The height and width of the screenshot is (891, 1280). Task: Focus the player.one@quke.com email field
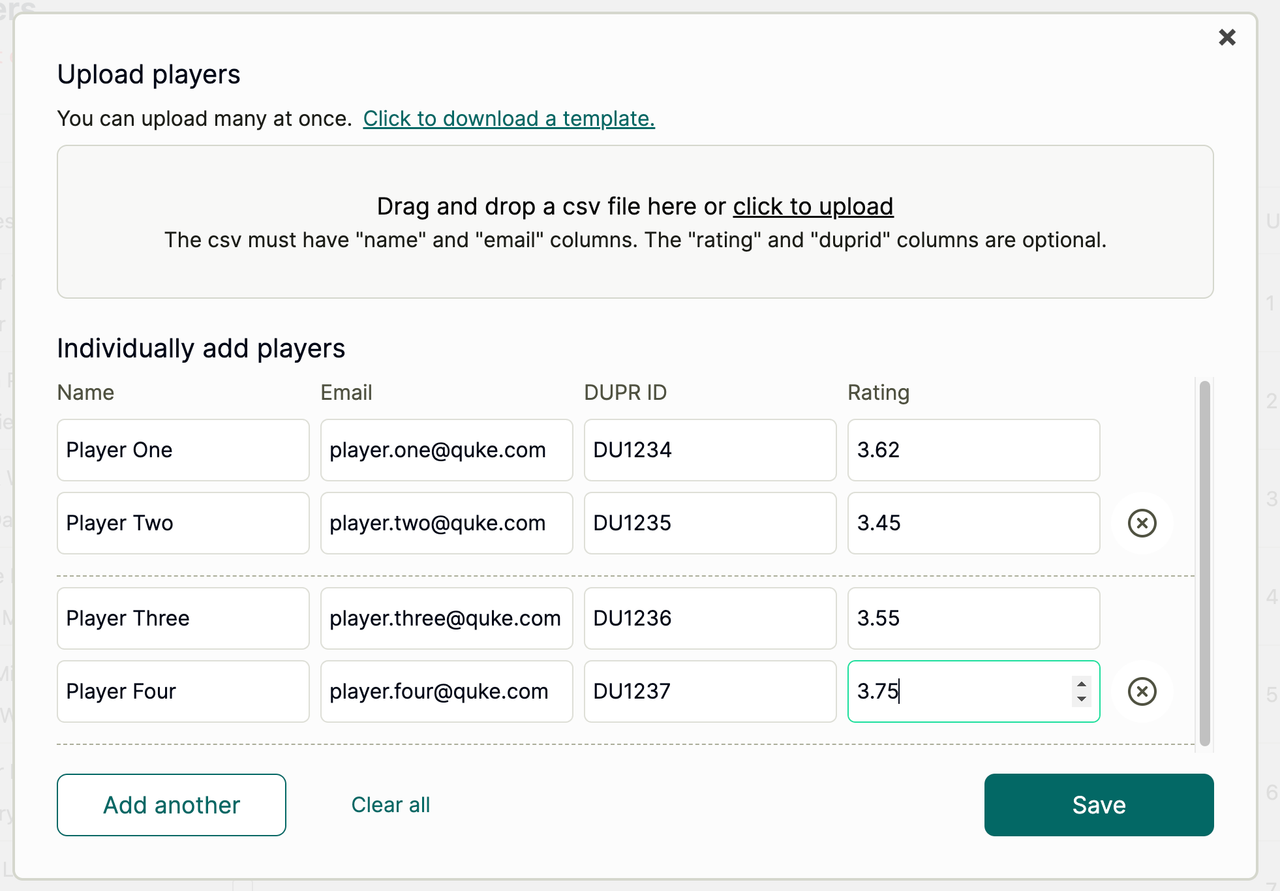(x=446, y=450)
